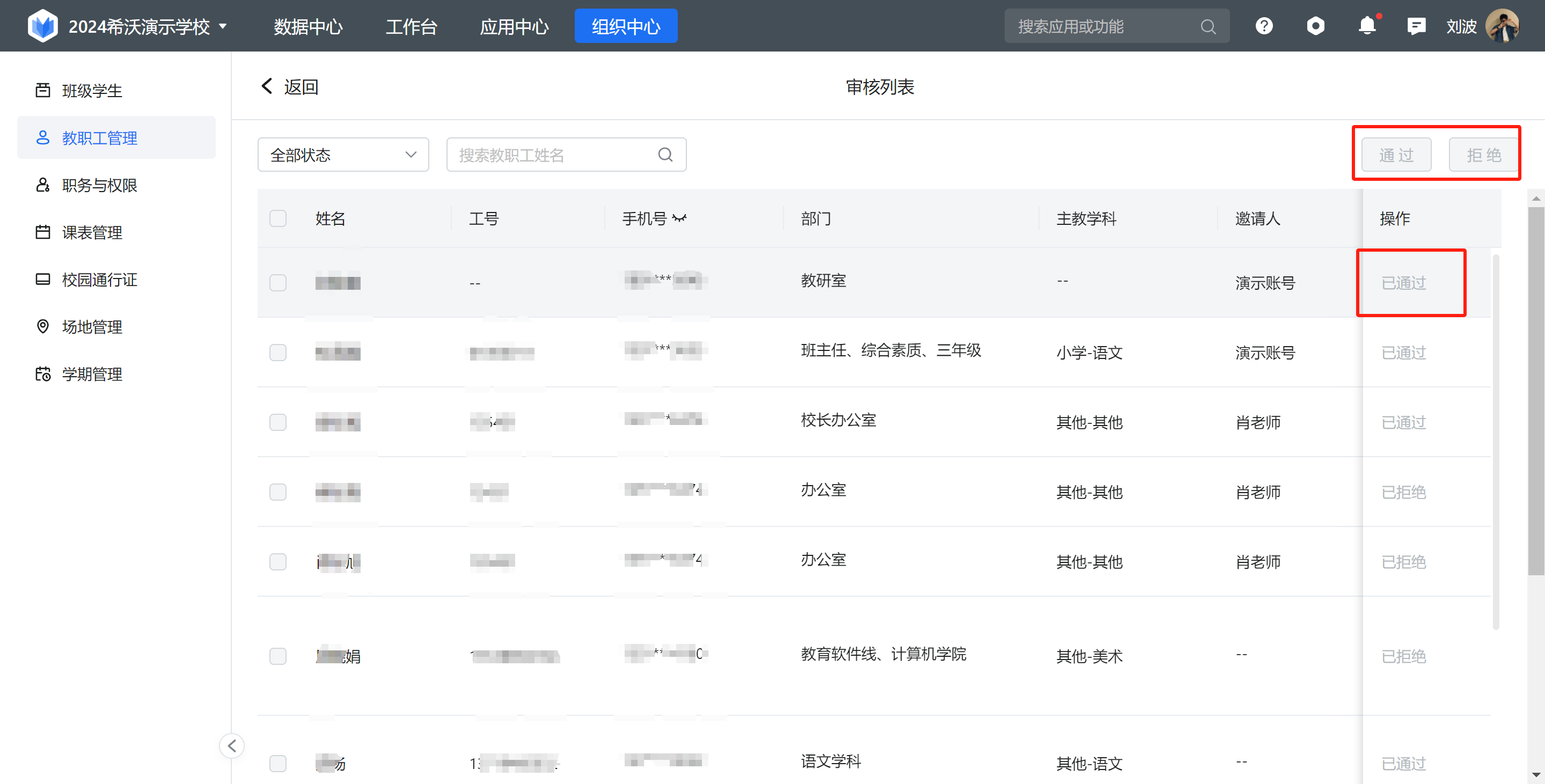
Task: Open the notification bell icon
Action: tap(1367, 26)
